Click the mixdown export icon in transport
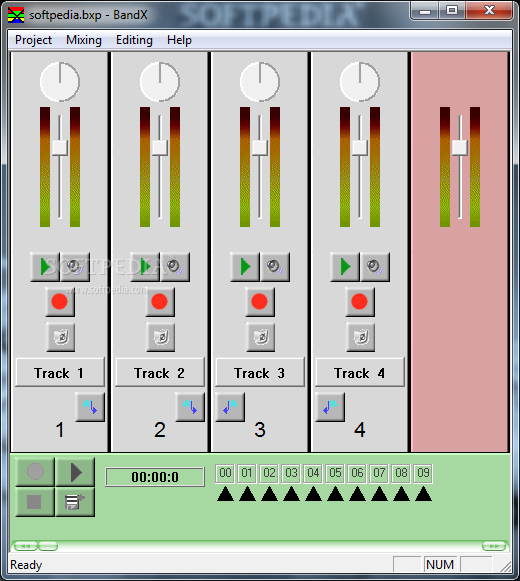Screen dimensions: 520x581 [x=75, y=502]
